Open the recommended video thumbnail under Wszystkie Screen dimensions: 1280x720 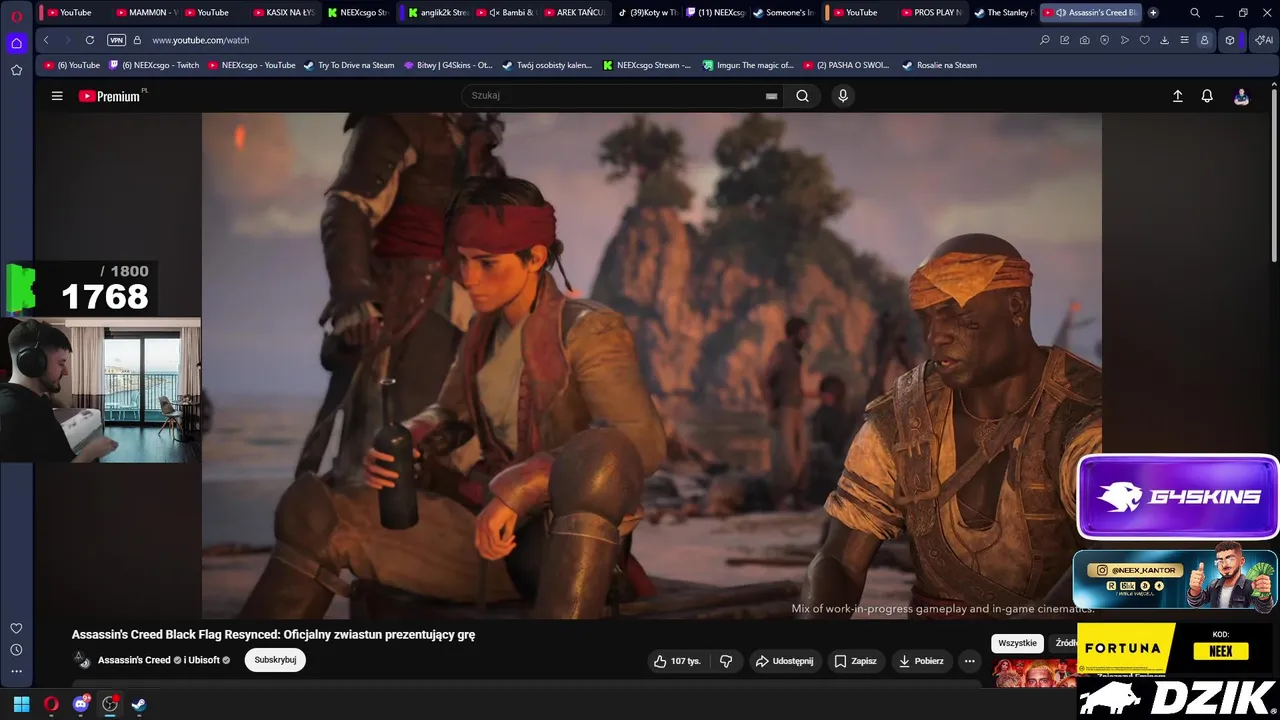pos(1034,673)
